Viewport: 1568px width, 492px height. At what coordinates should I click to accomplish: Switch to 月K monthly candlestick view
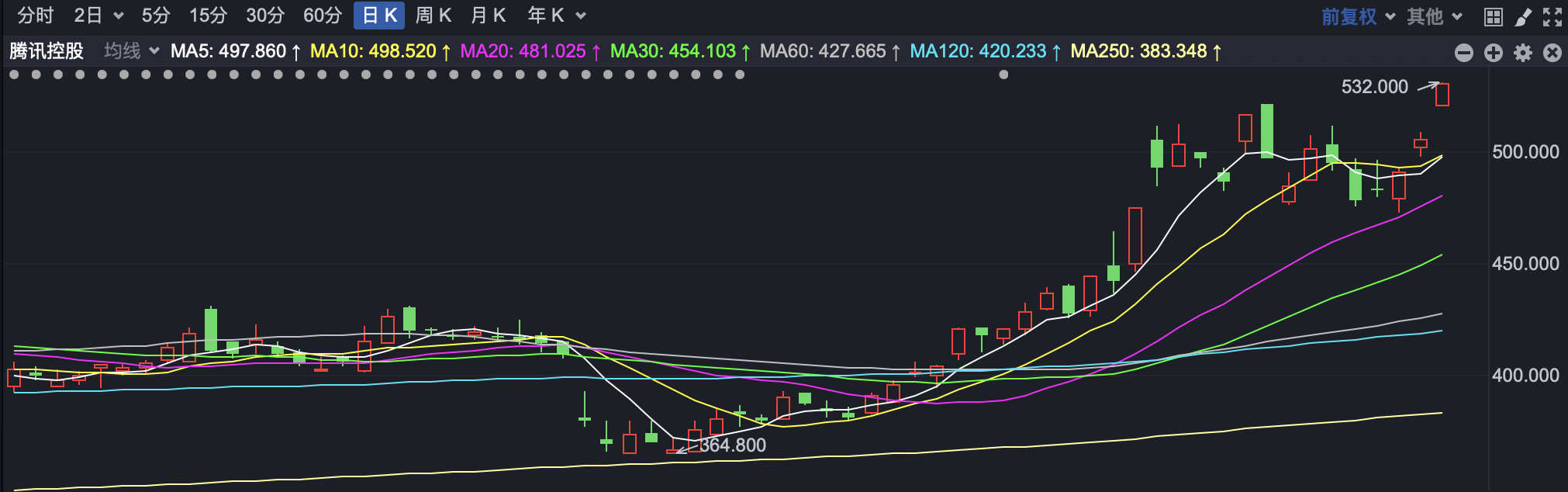(x=489, y=16)
